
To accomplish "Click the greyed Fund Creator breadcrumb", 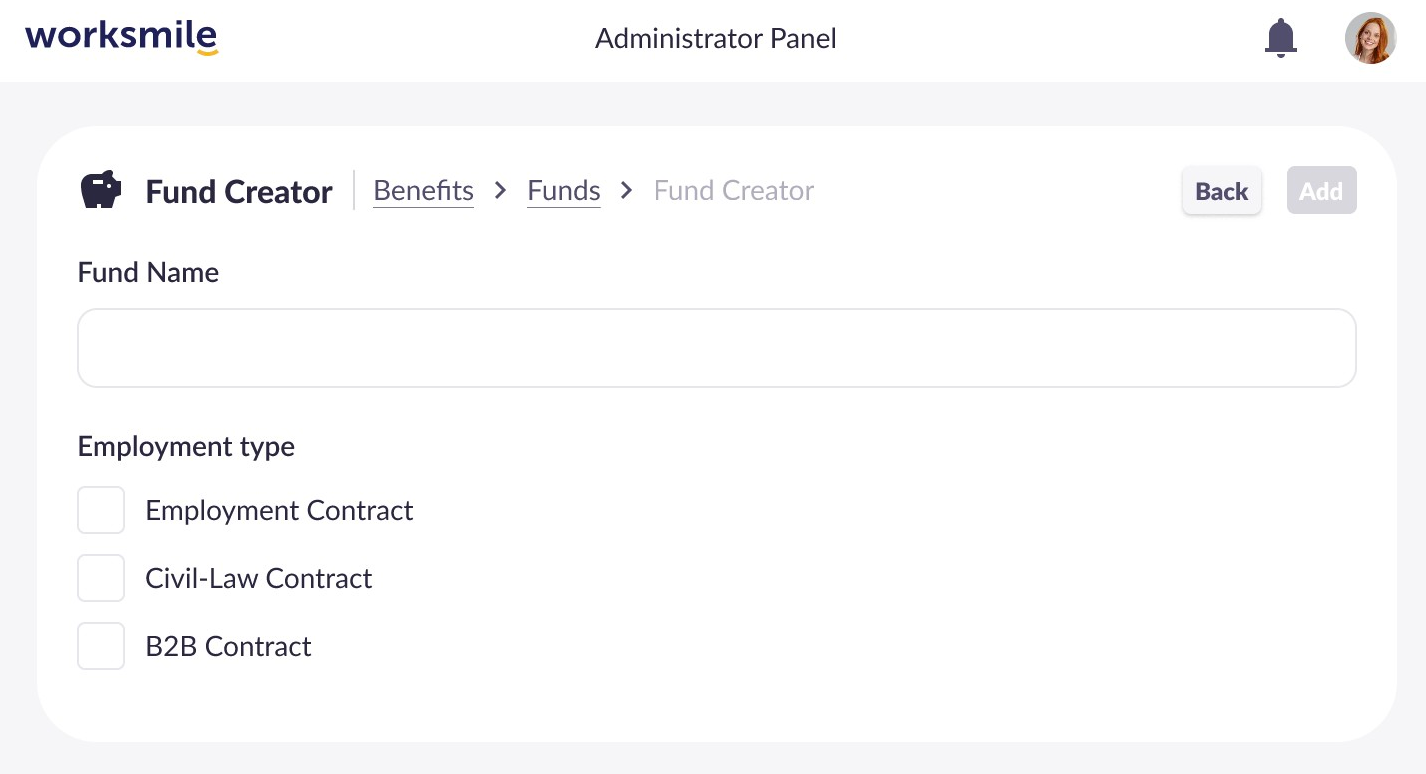I will point(734,190).
